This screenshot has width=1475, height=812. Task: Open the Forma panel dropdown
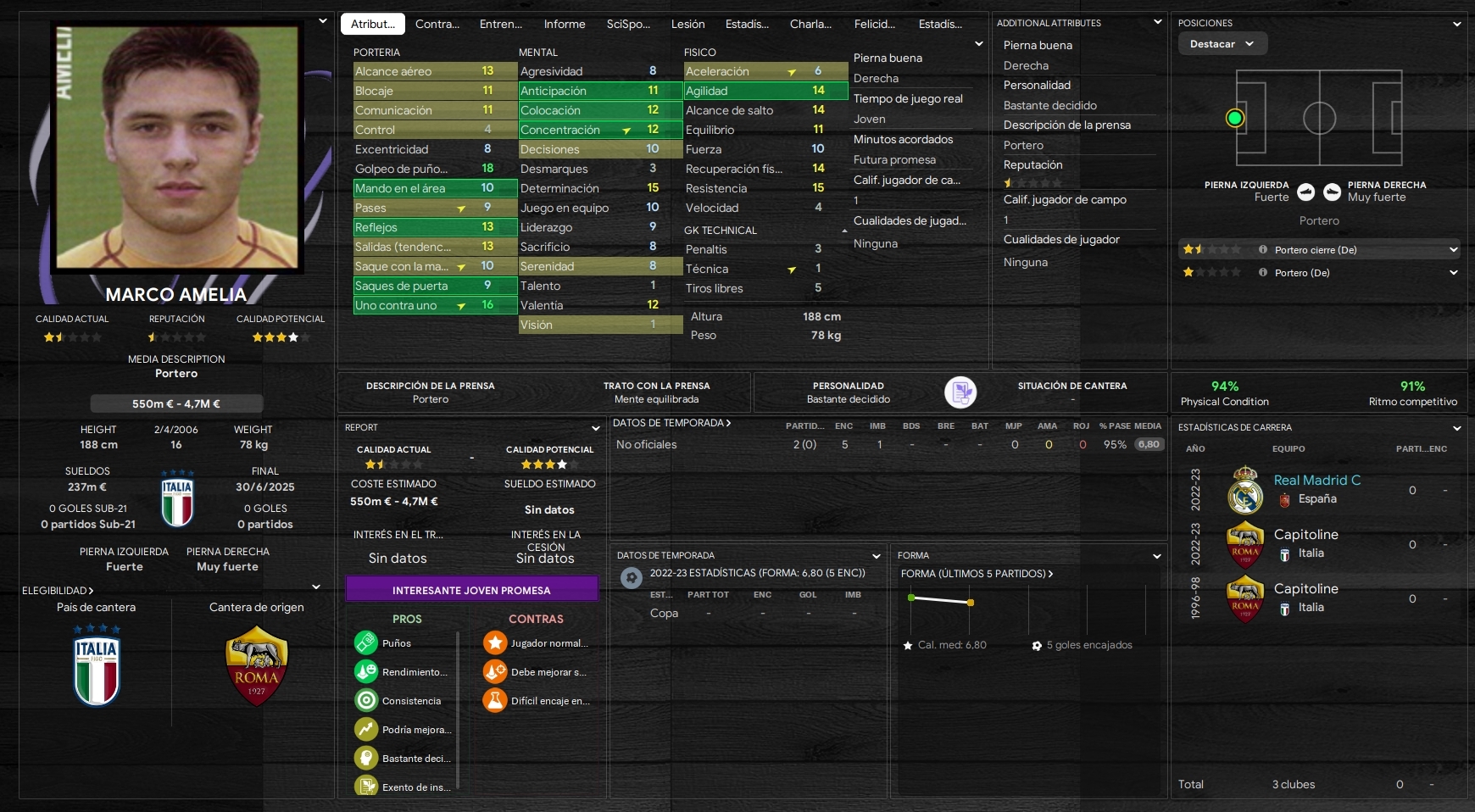coord(1157,556)
